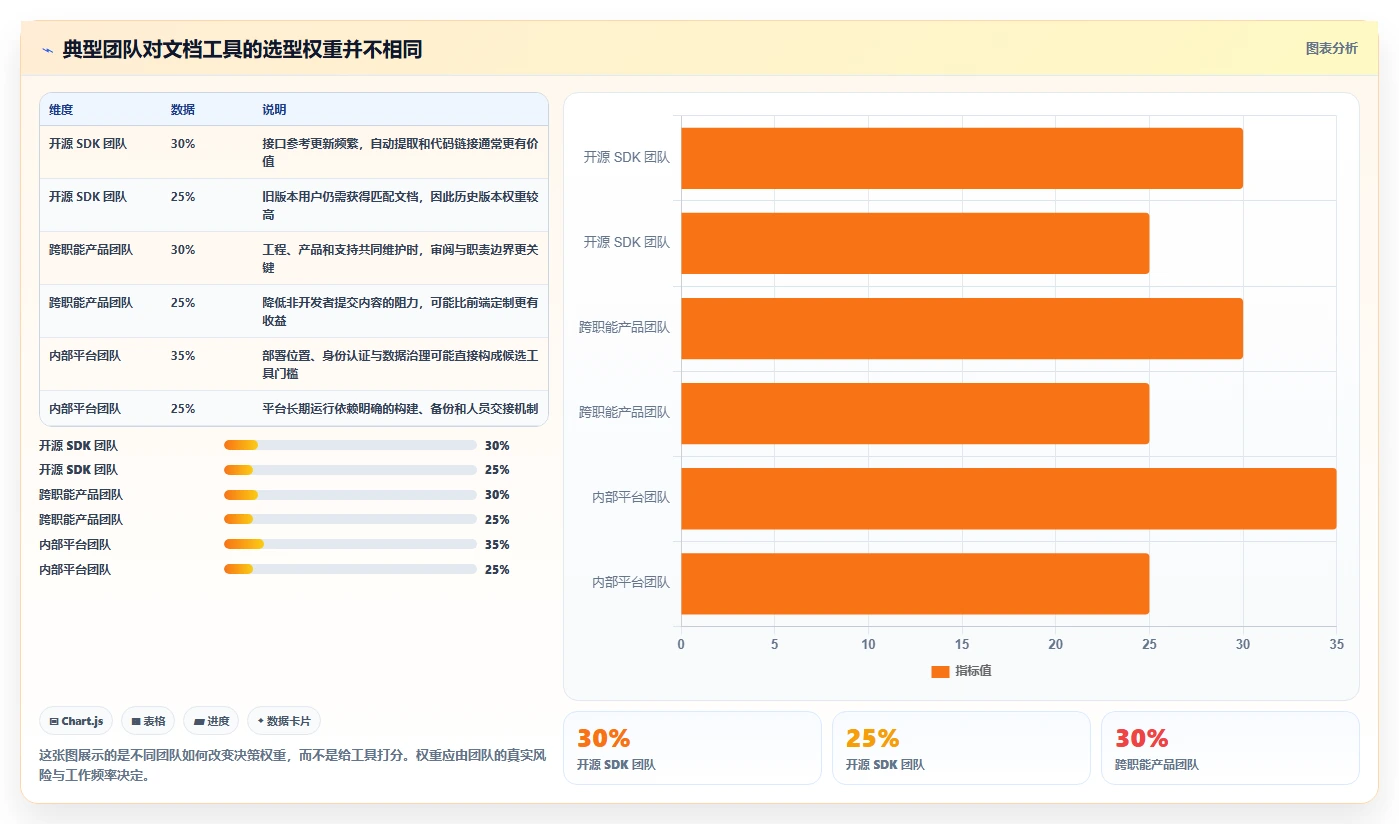
Task: Click the 跨职能产品团队 30% progress bar
Action: point(350,495)
